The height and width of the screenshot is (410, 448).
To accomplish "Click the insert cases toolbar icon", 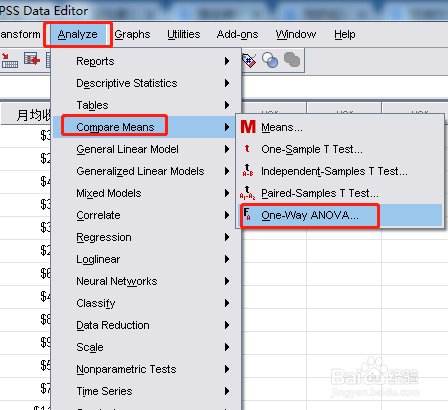I will point(10,61).
